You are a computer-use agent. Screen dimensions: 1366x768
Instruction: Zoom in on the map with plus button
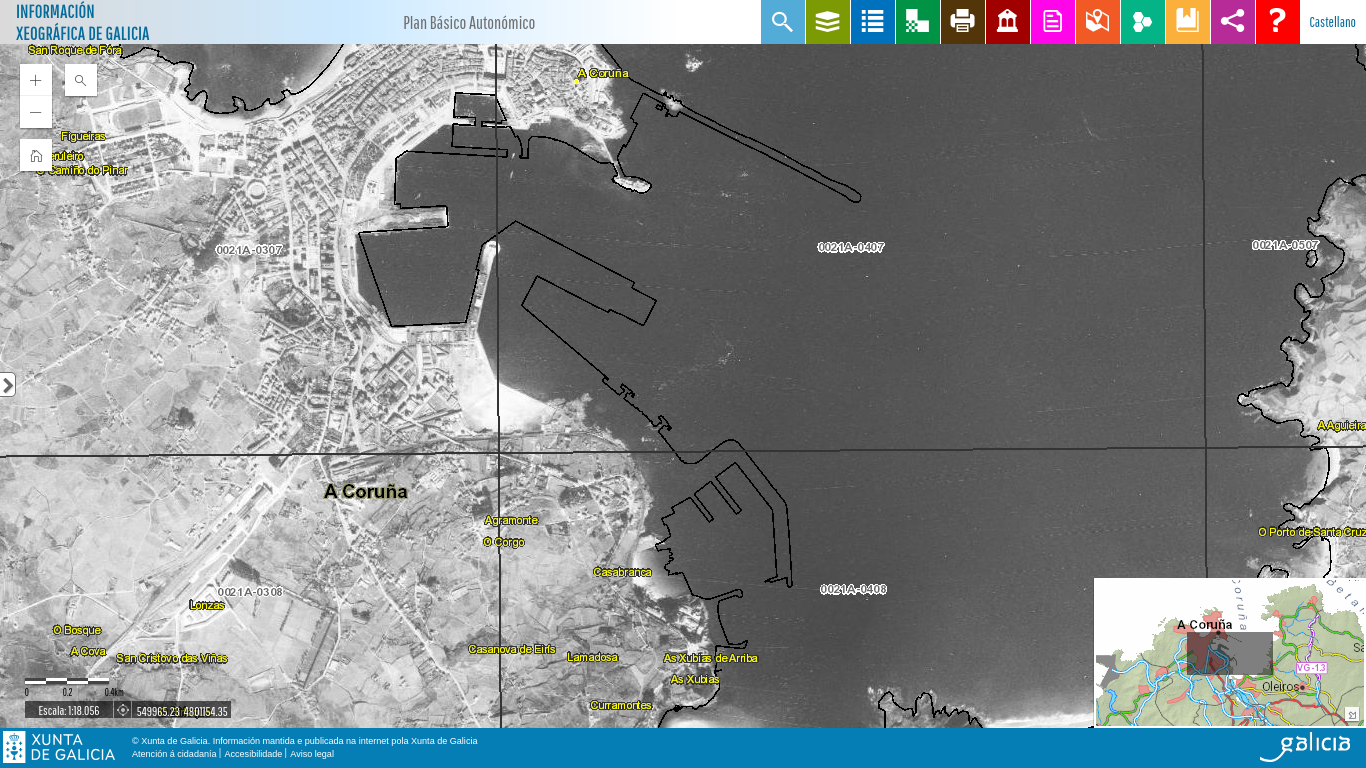(x=36, y=80)
